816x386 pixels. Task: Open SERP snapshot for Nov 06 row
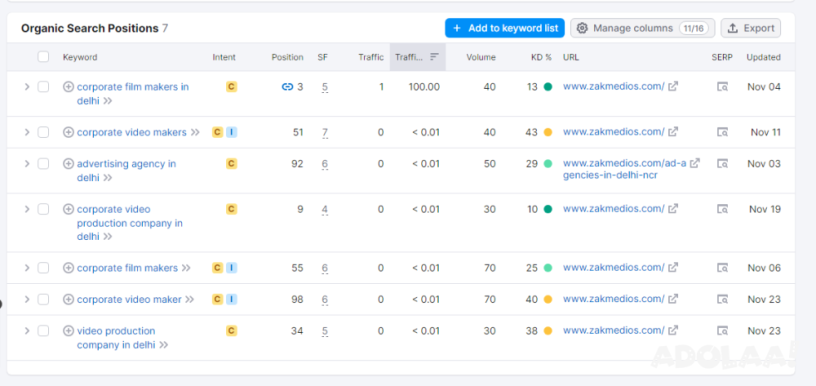(x=722, y=268)
